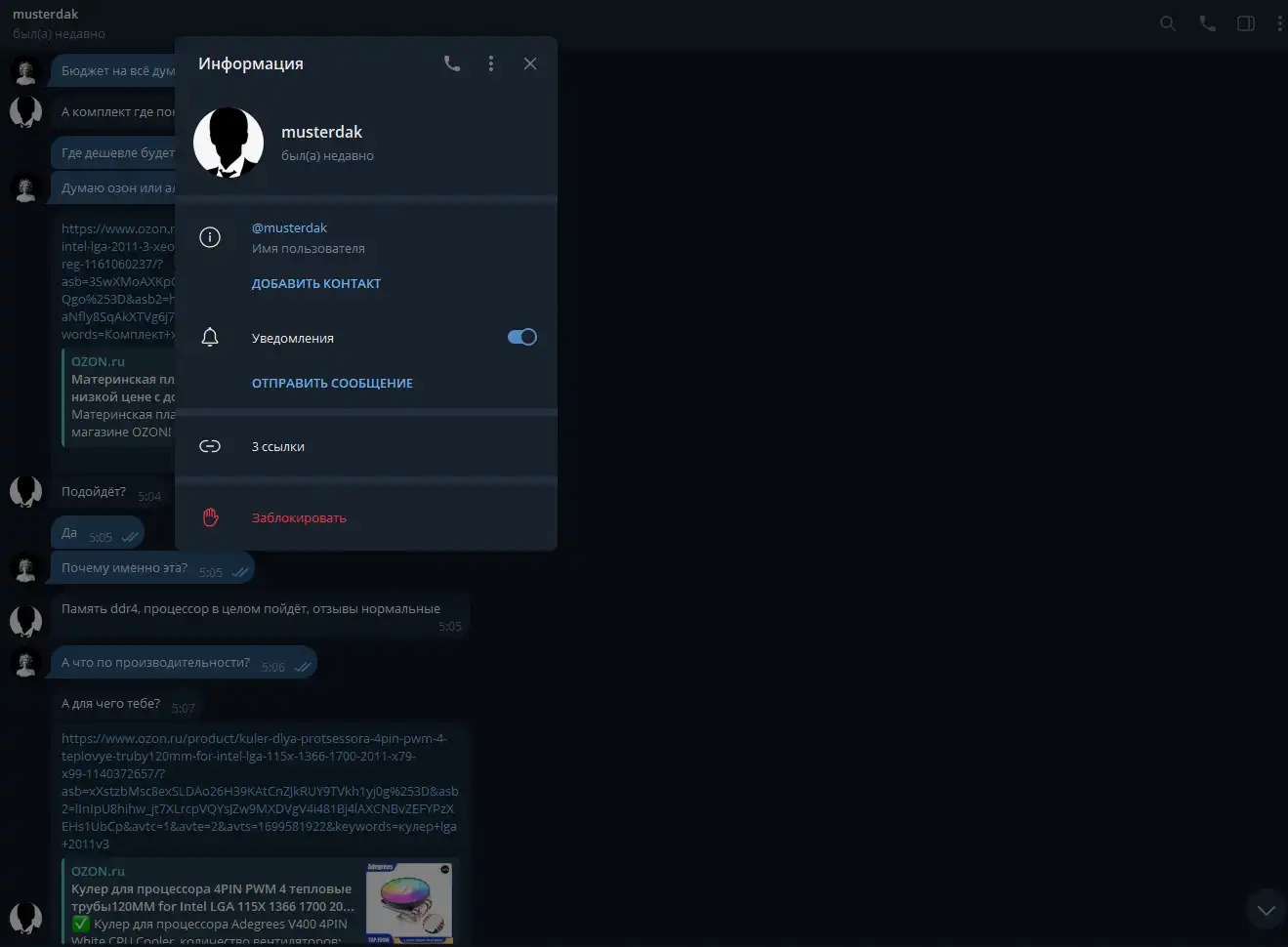Open the partly hidden Ozon motherboard URL
The image size is (1288, 947).
coord(118,281)
